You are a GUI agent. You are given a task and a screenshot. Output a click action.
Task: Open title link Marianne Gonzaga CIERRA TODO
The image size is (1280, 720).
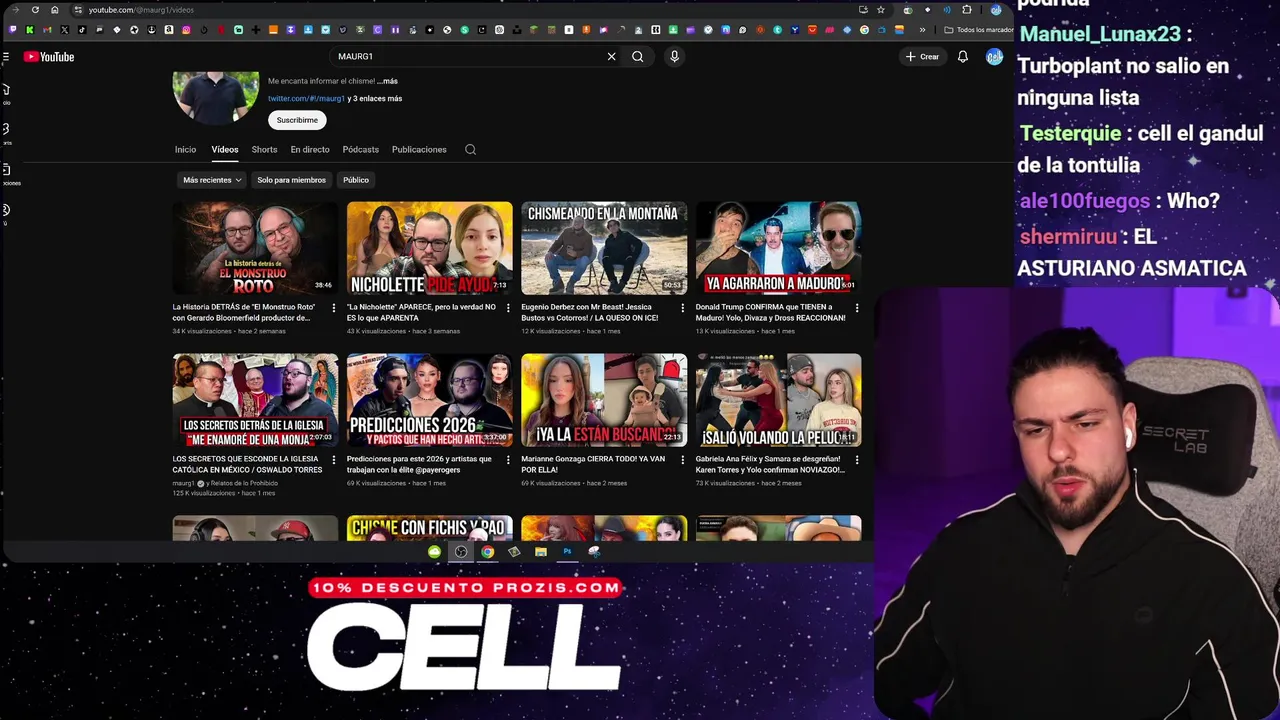coord(593,464)
